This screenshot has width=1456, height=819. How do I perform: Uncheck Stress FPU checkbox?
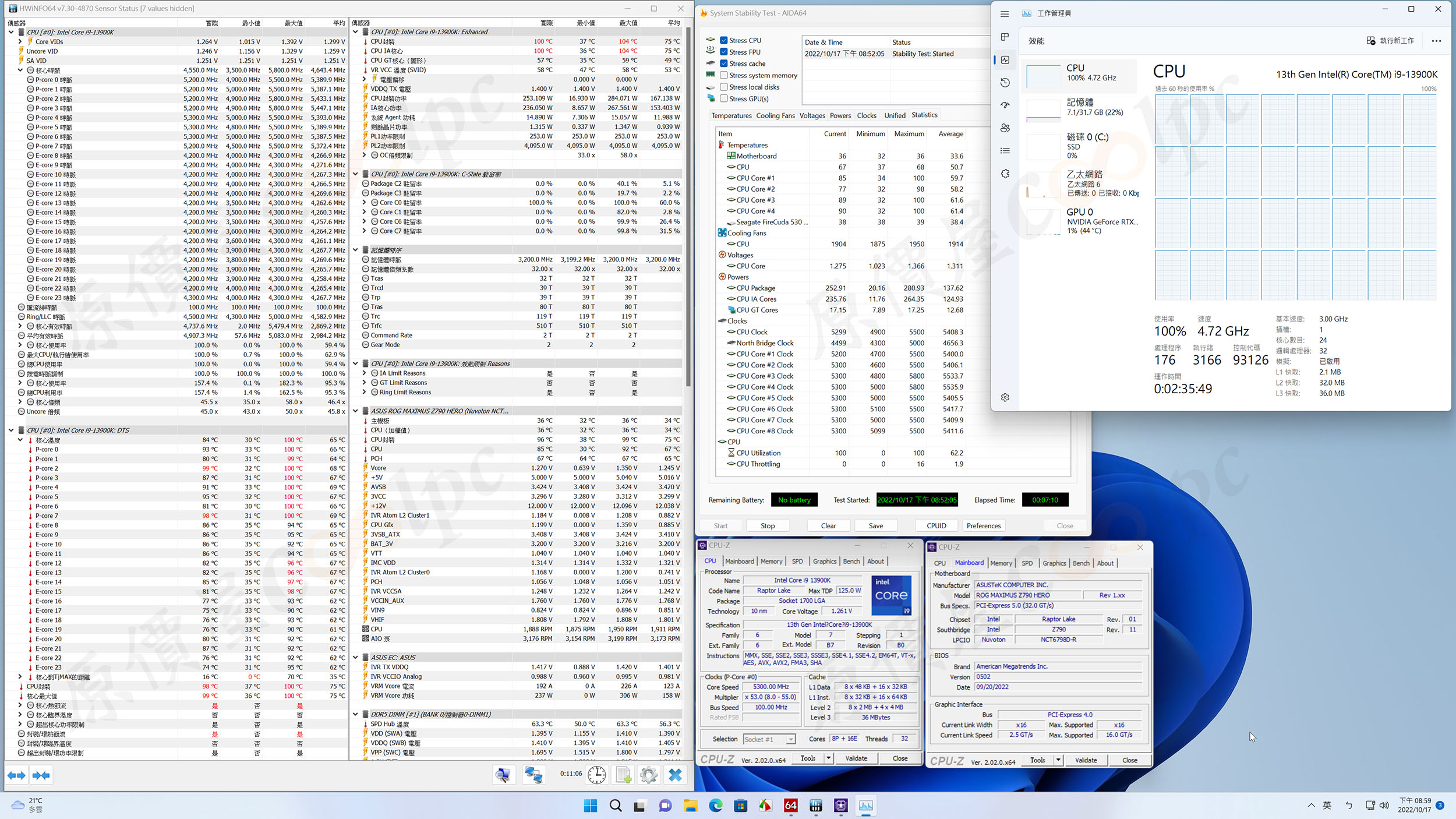pyautogui.click(x=724, y=52)
